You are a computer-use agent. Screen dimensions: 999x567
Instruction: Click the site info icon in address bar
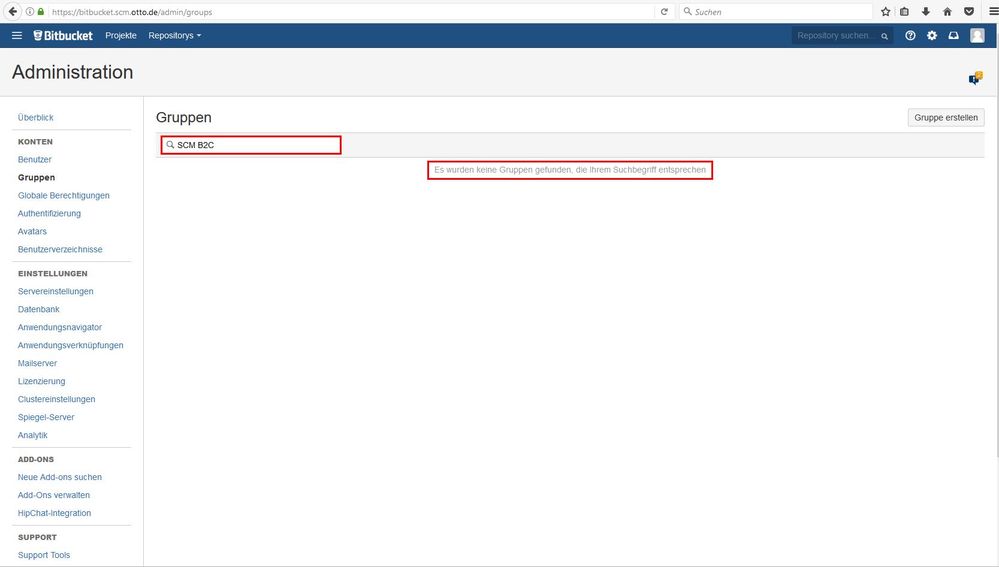(x=30, y=11)
